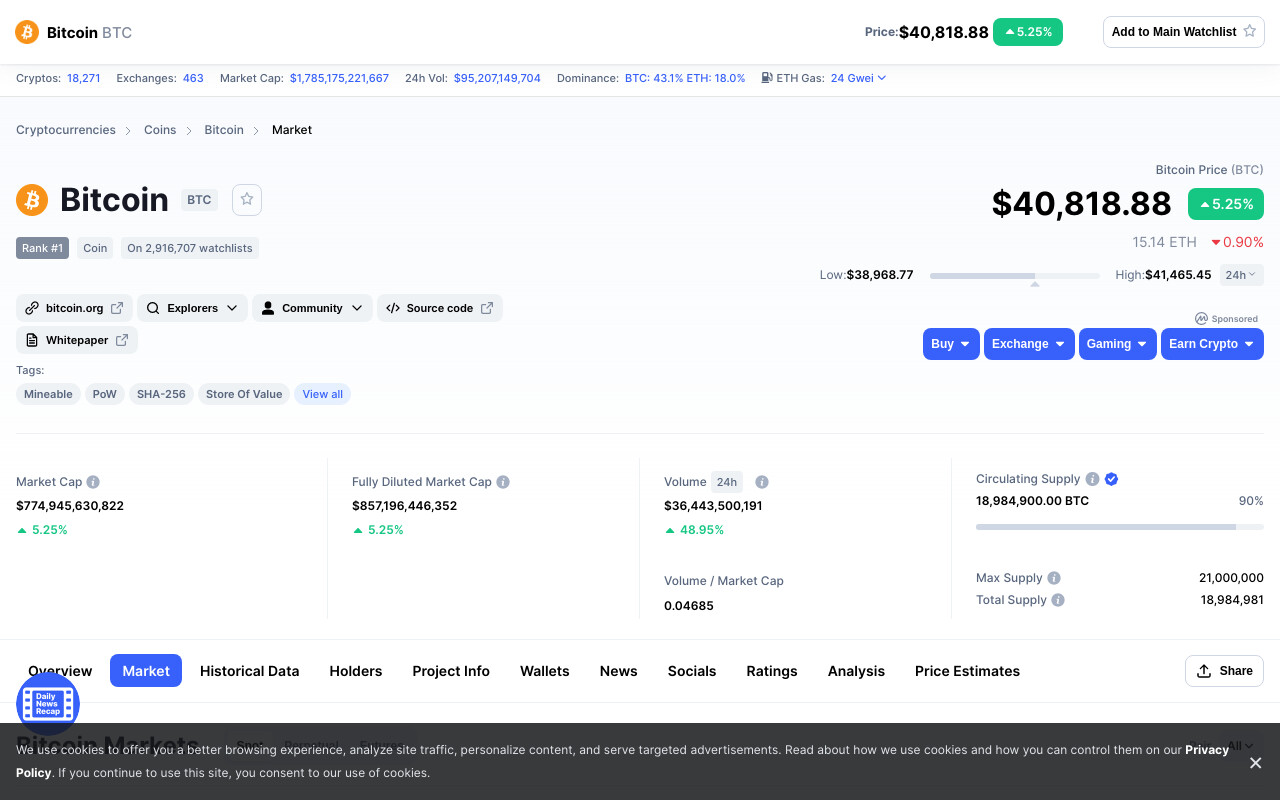Open the News tab
The width and height of the screenshot is (1280, 800).
pyautogui.click(x=618, y=671)
